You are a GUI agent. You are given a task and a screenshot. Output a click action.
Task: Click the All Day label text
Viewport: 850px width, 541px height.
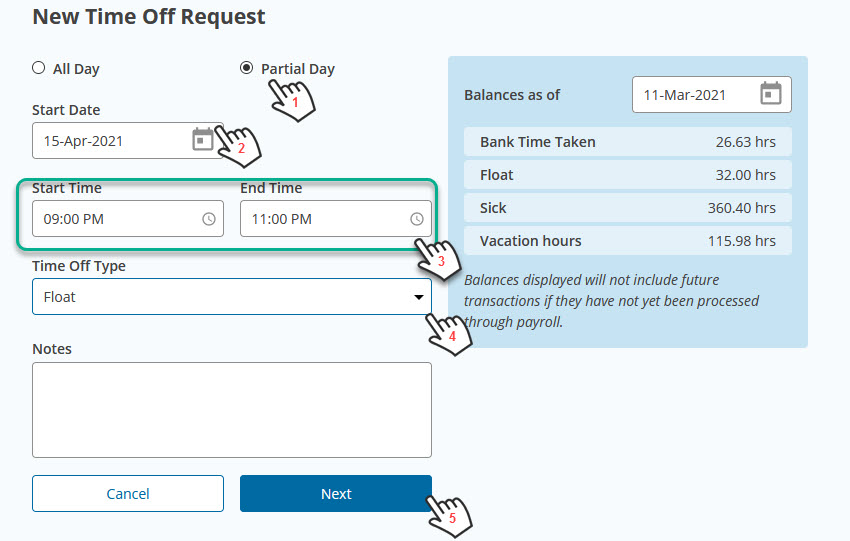tap(76, 69)
